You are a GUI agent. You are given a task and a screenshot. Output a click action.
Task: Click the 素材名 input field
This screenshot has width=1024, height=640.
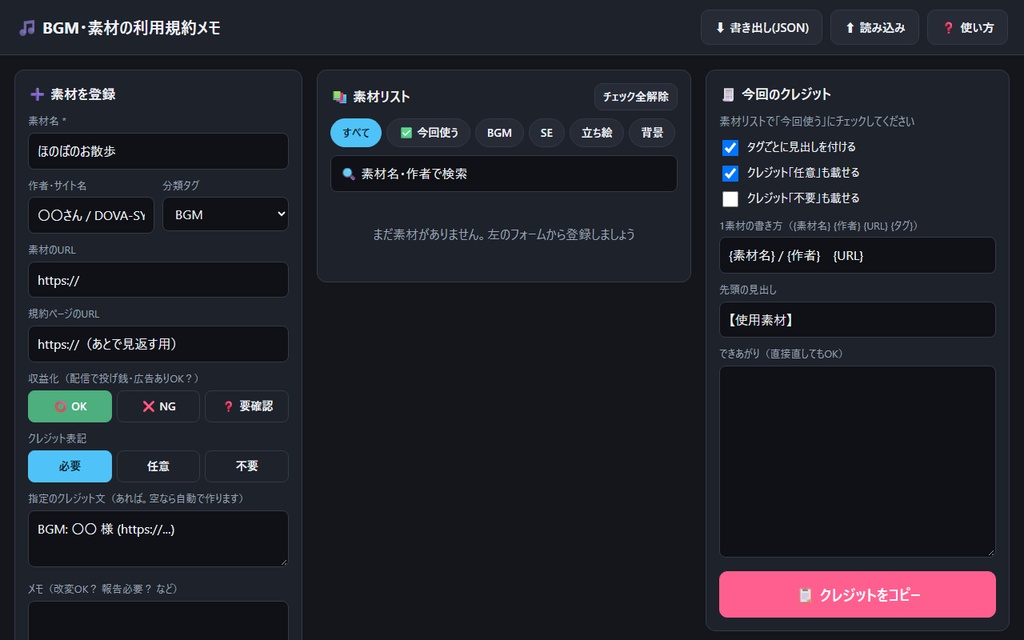(x=158, y=152)
